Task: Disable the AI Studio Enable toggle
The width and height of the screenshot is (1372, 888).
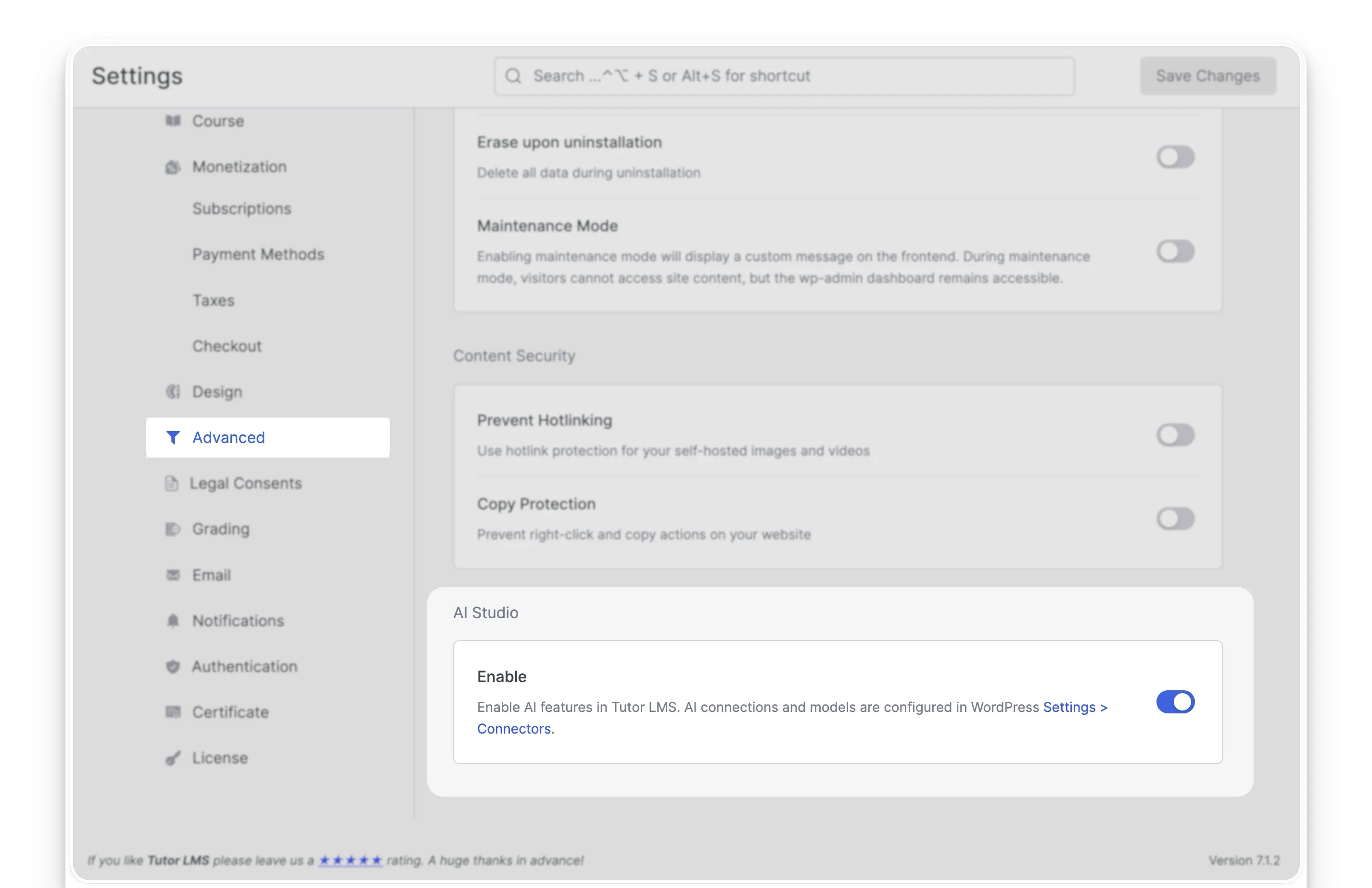Action: pyautogui.click(x=1175, y=702)
